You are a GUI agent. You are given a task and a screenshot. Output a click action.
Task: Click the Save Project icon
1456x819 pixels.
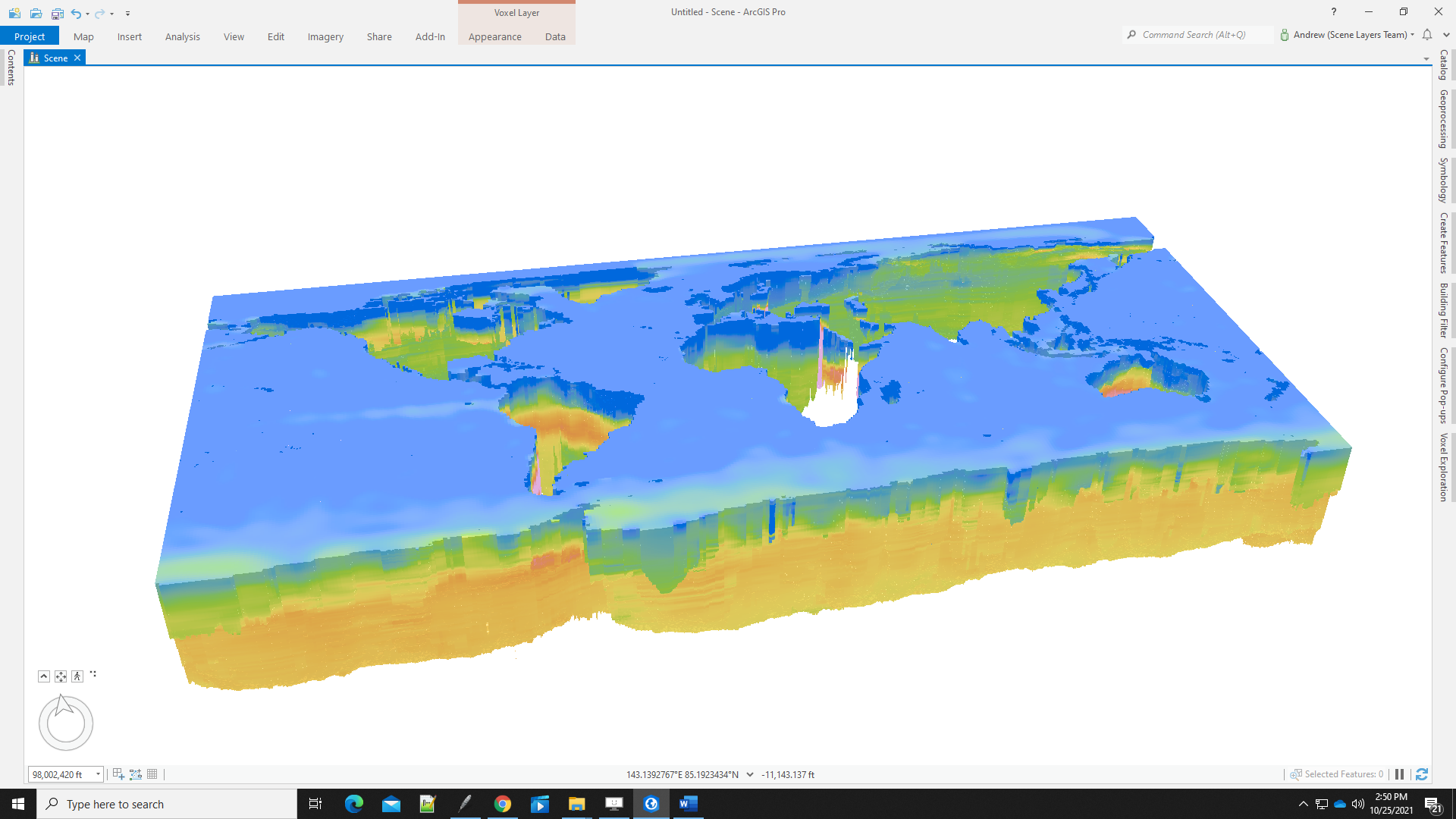point(57,13)
